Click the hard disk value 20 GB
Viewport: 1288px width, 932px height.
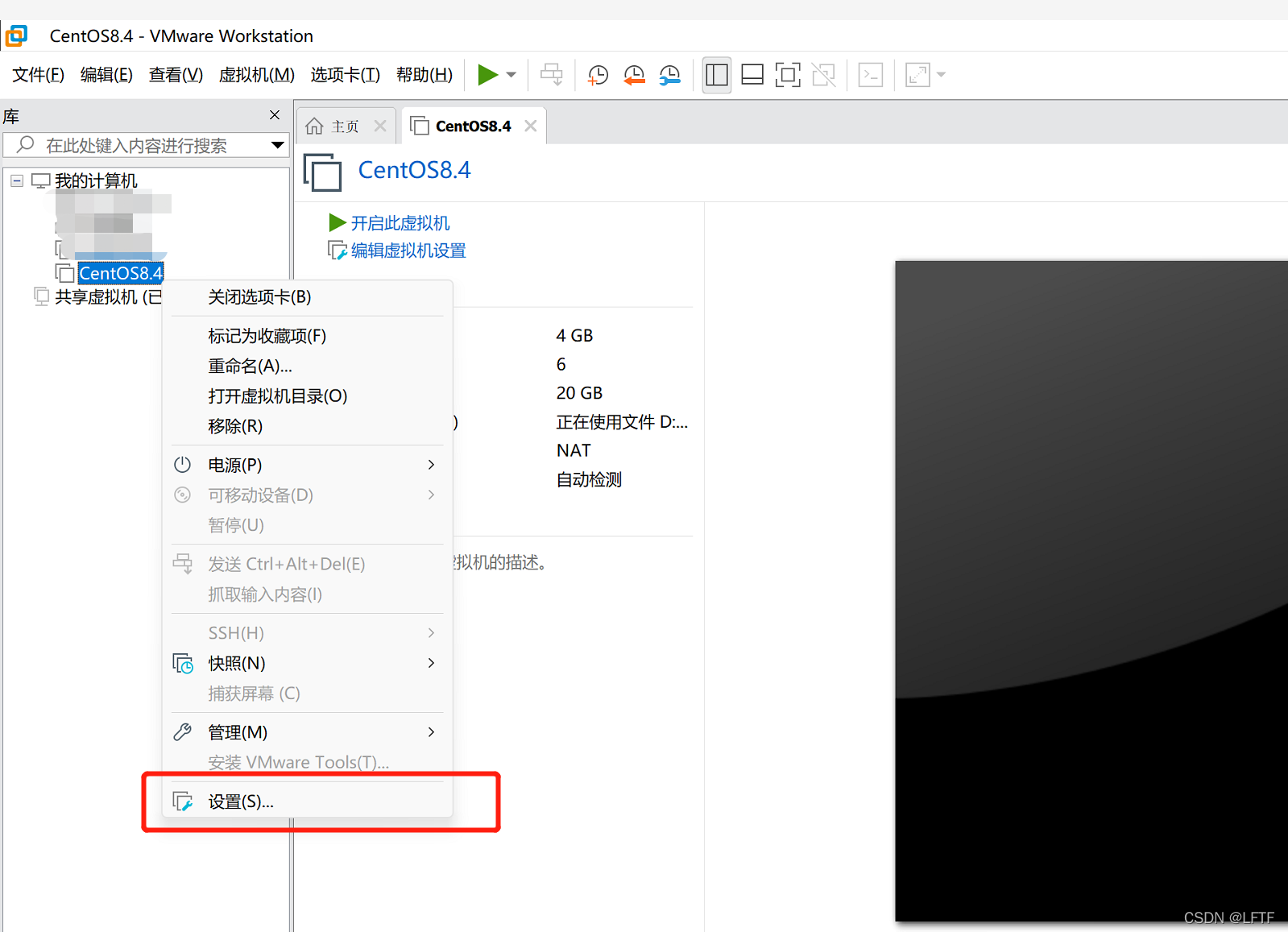(579, 393)
